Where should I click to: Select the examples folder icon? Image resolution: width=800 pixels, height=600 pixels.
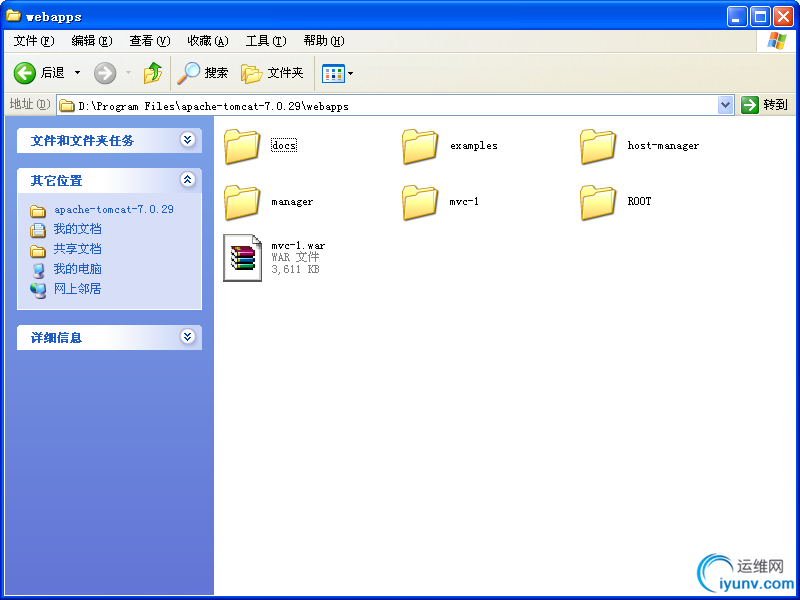click(x=420, y=146)
